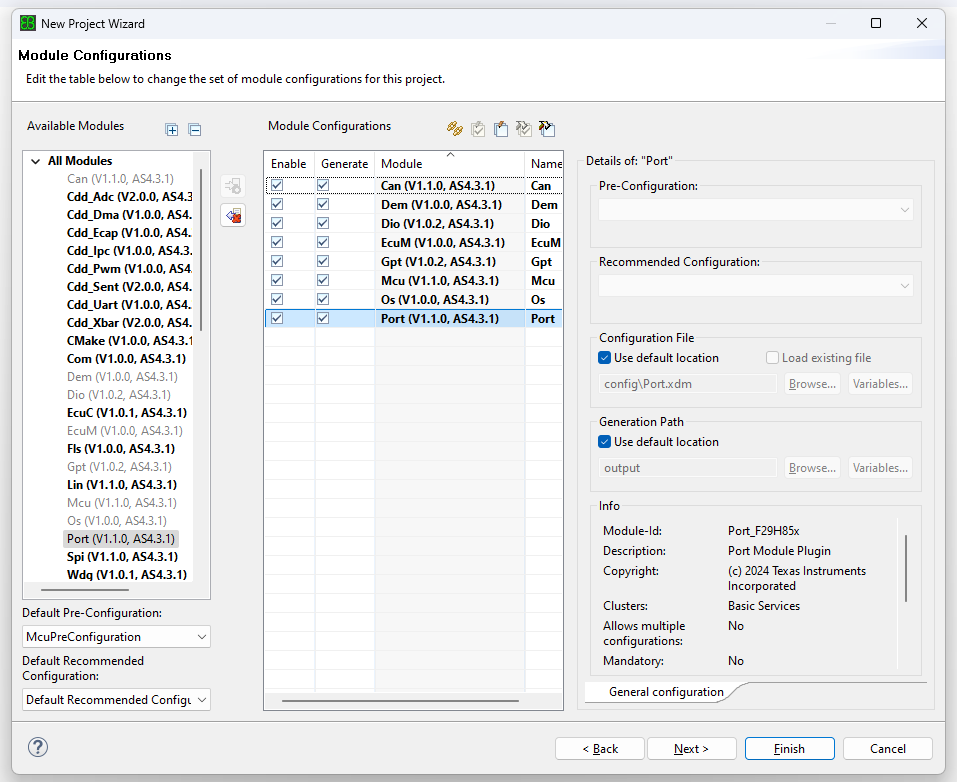Click the golden chain link toolbar icon

pyautogui.click(x=454, y=128)
